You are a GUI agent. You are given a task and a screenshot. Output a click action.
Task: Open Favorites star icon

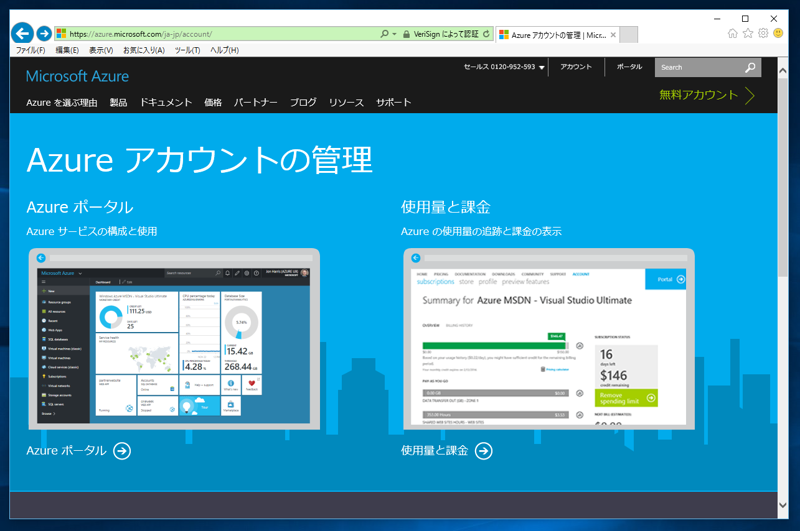click(748, 33)
